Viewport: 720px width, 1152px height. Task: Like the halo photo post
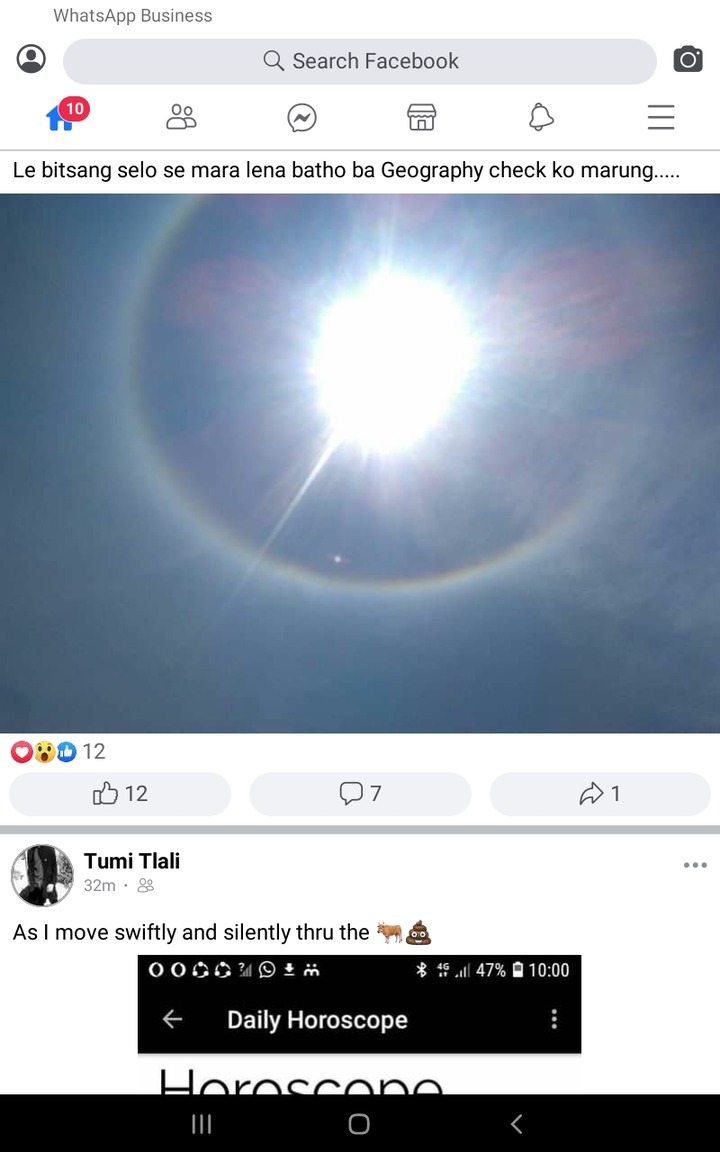120,793
